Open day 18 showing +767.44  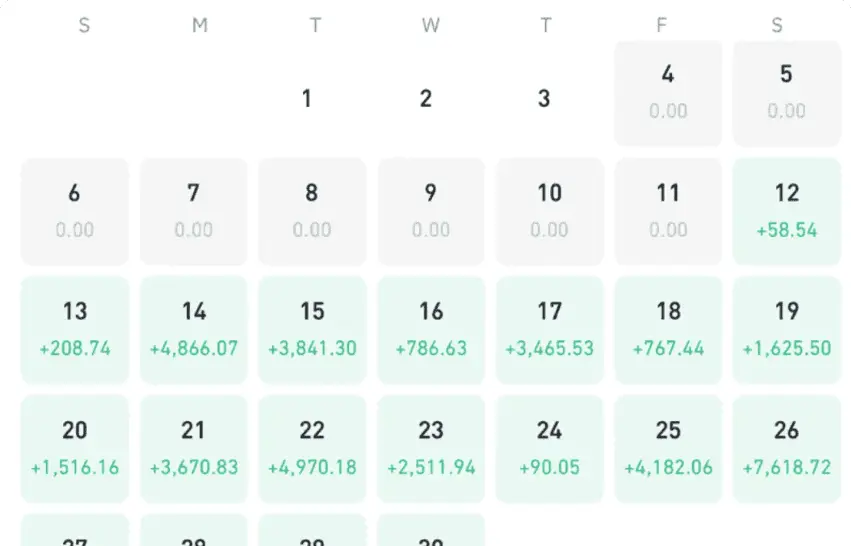pos(668,330)
